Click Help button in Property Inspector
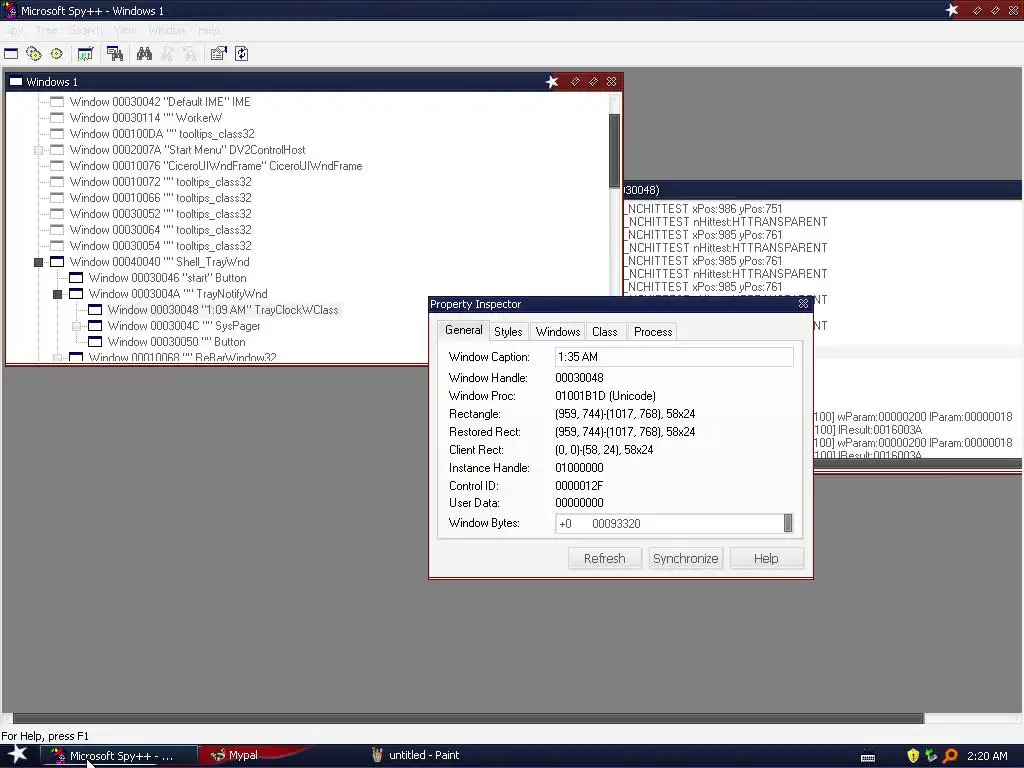1024x768 pixels. [x=767, y=558]
